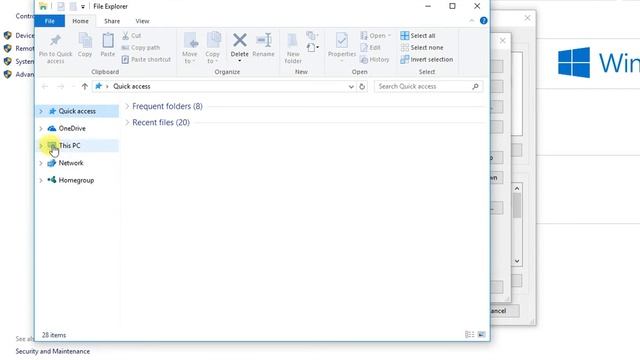Click Select none
The width and height of the screenshot is (640, 360).
[x=422, y=47]
